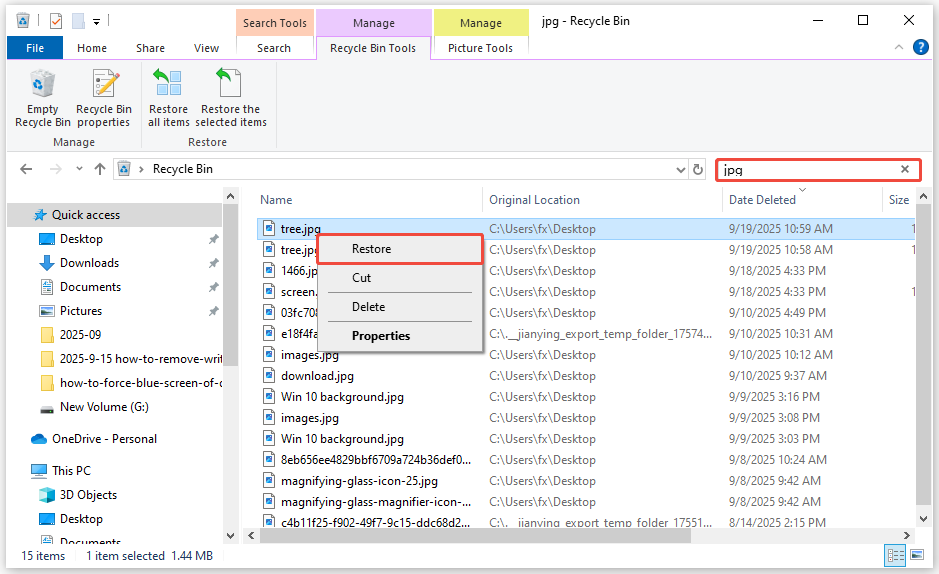
Task: Click the Help question mark icon
Action: (920, 47)
